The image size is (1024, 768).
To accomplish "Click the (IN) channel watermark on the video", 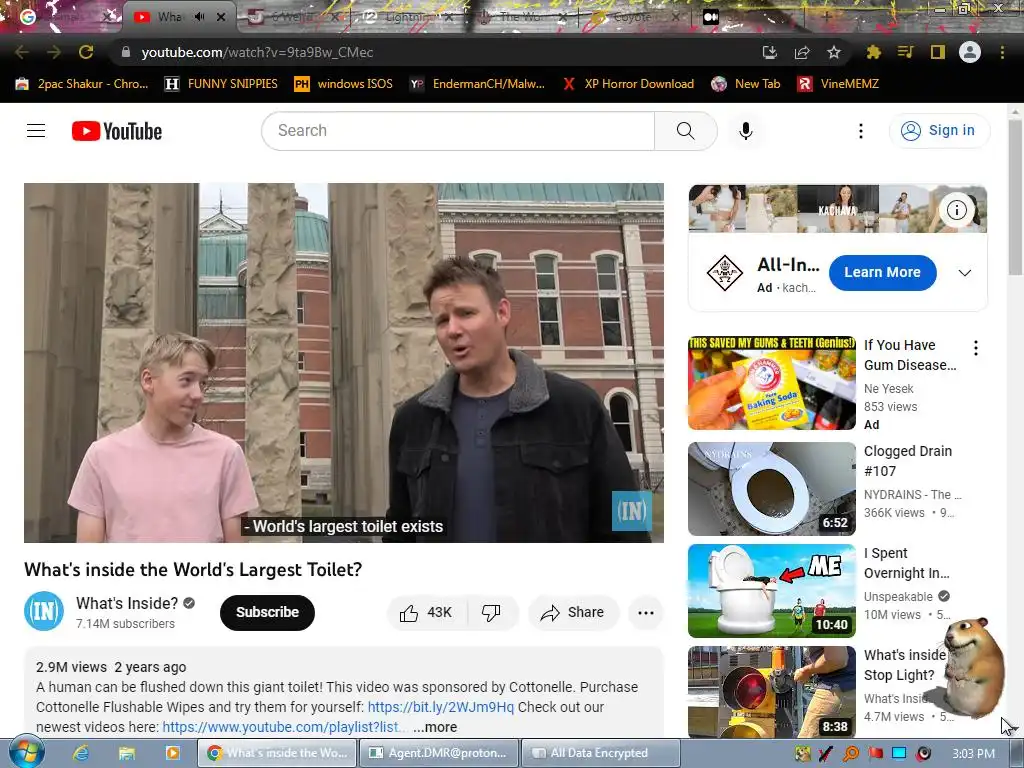I will [x=631, y=511].
